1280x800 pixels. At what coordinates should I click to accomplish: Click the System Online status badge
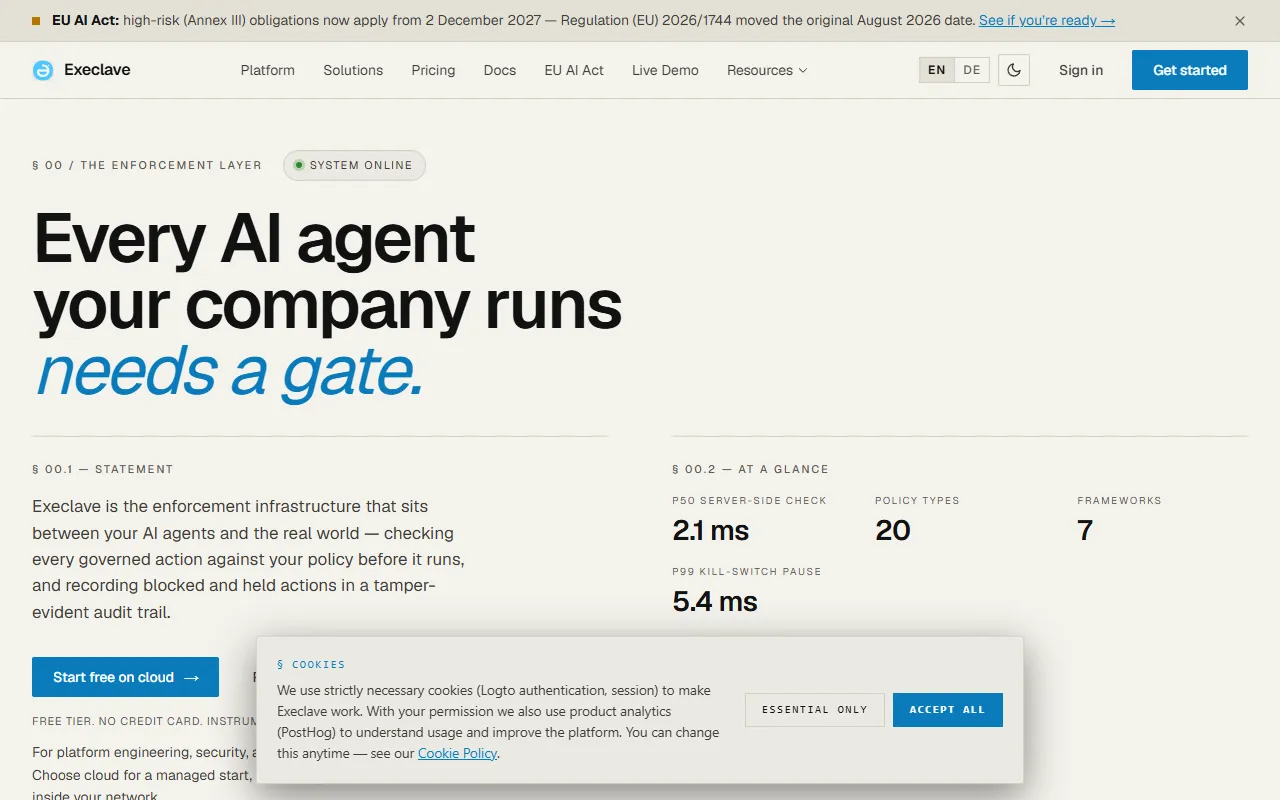(x=354, y=165)
